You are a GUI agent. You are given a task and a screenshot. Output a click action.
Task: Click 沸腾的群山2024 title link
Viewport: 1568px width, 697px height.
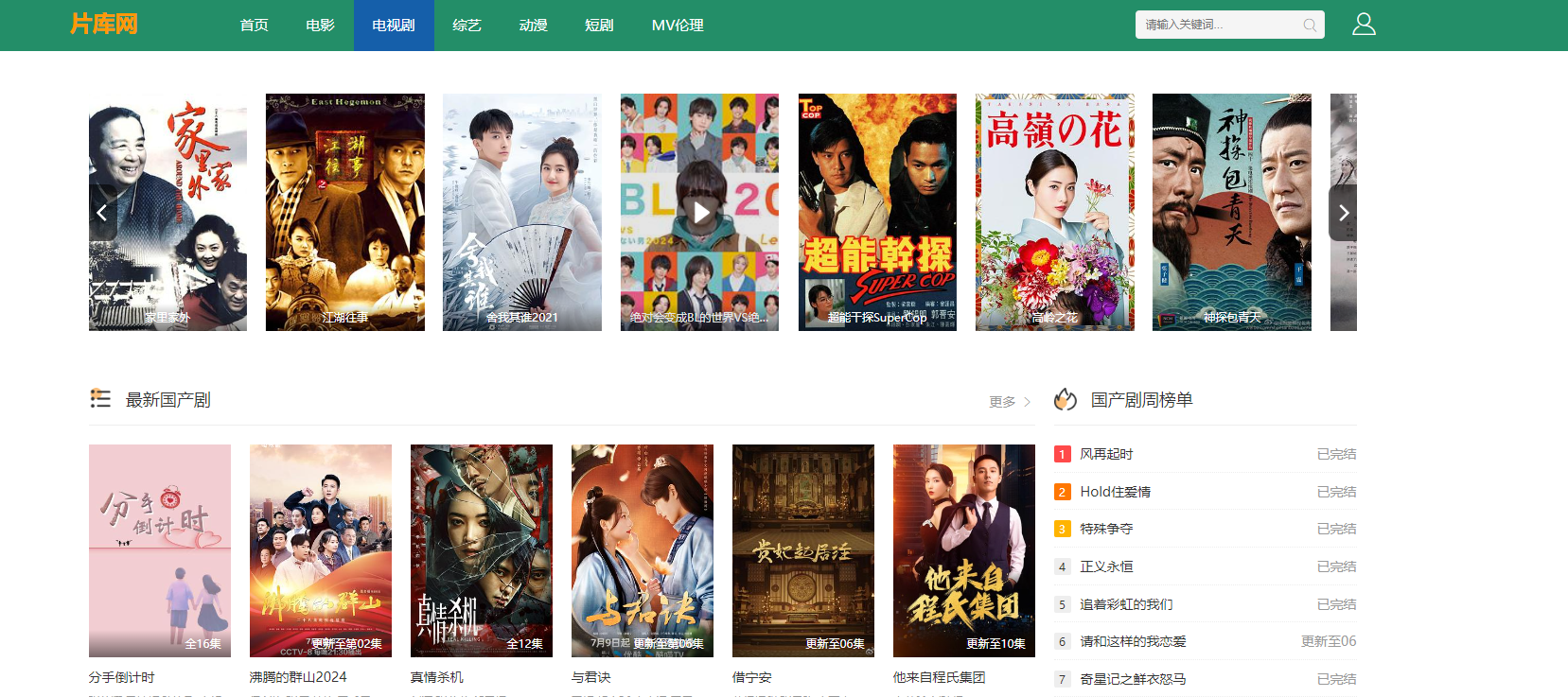point(298,677)
